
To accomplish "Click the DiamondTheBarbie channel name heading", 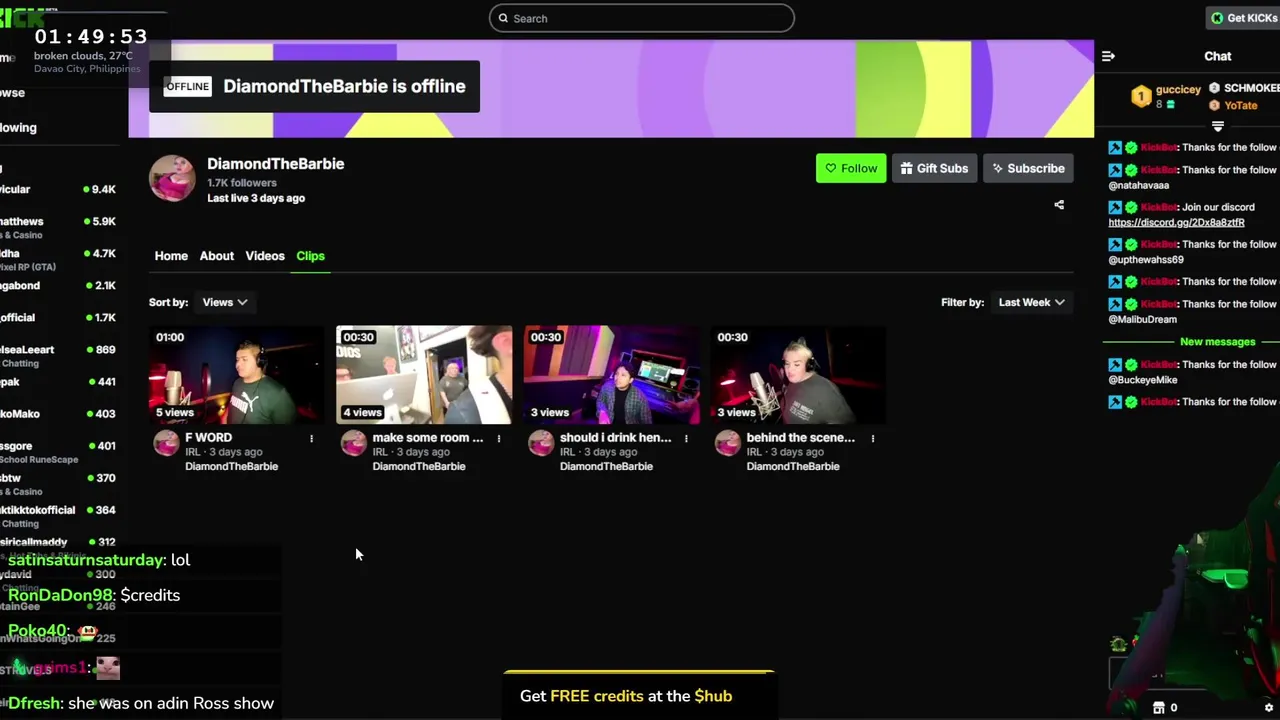I will [275, 164].
